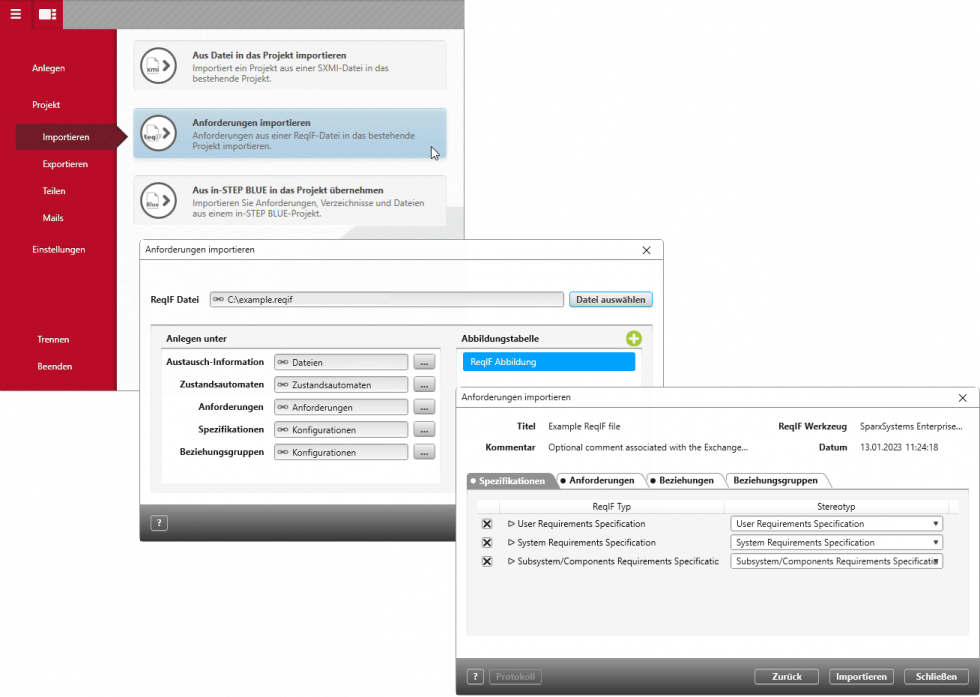The image size is (980, 697).
Task: Open help with the question mark icon
Action: (158, 522)
